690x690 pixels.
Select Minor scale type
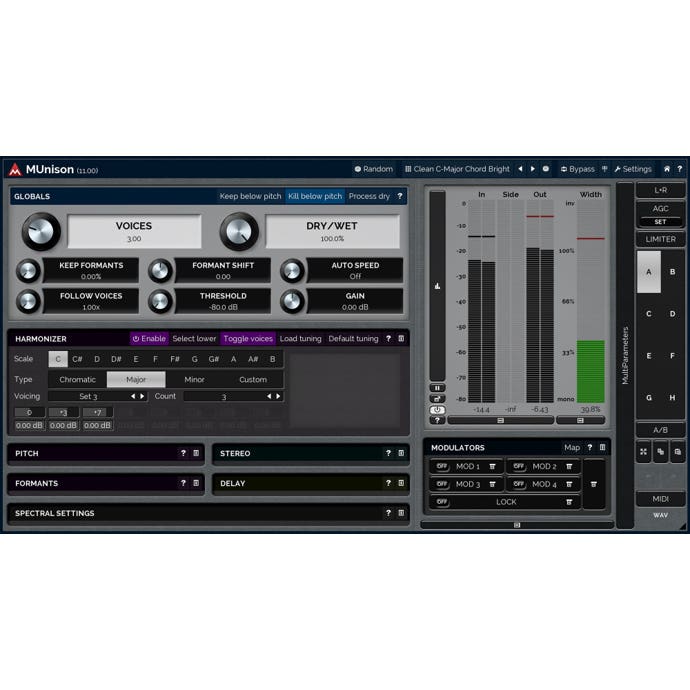pos(195,379)
